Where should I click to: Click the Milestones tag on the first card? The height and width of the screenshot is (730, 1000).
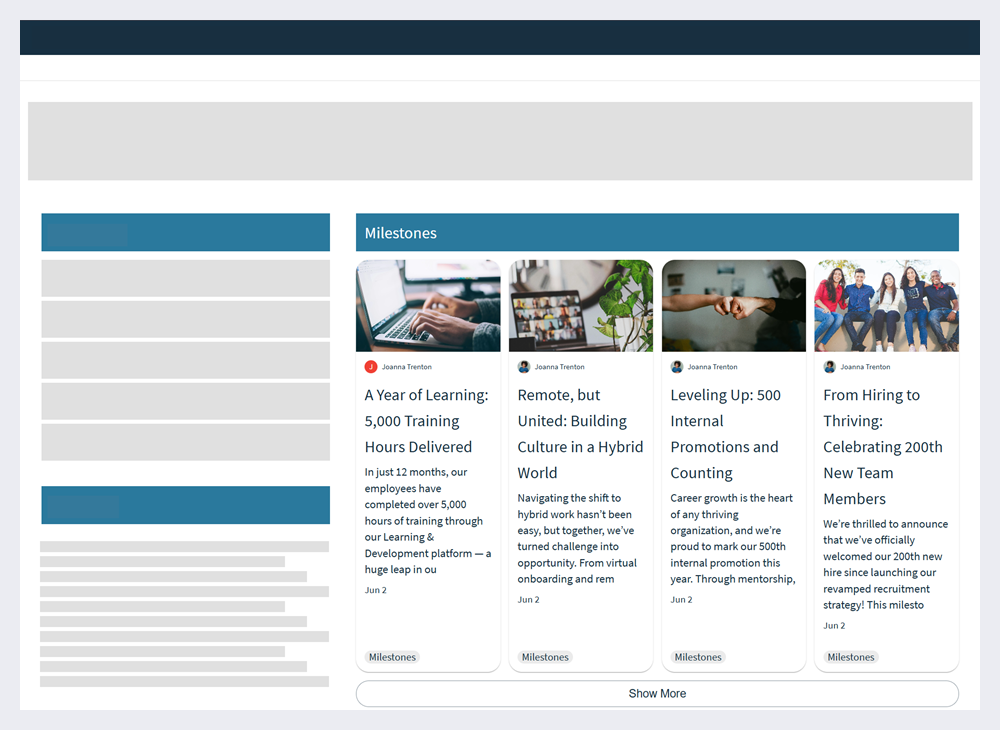pos(392,657)
